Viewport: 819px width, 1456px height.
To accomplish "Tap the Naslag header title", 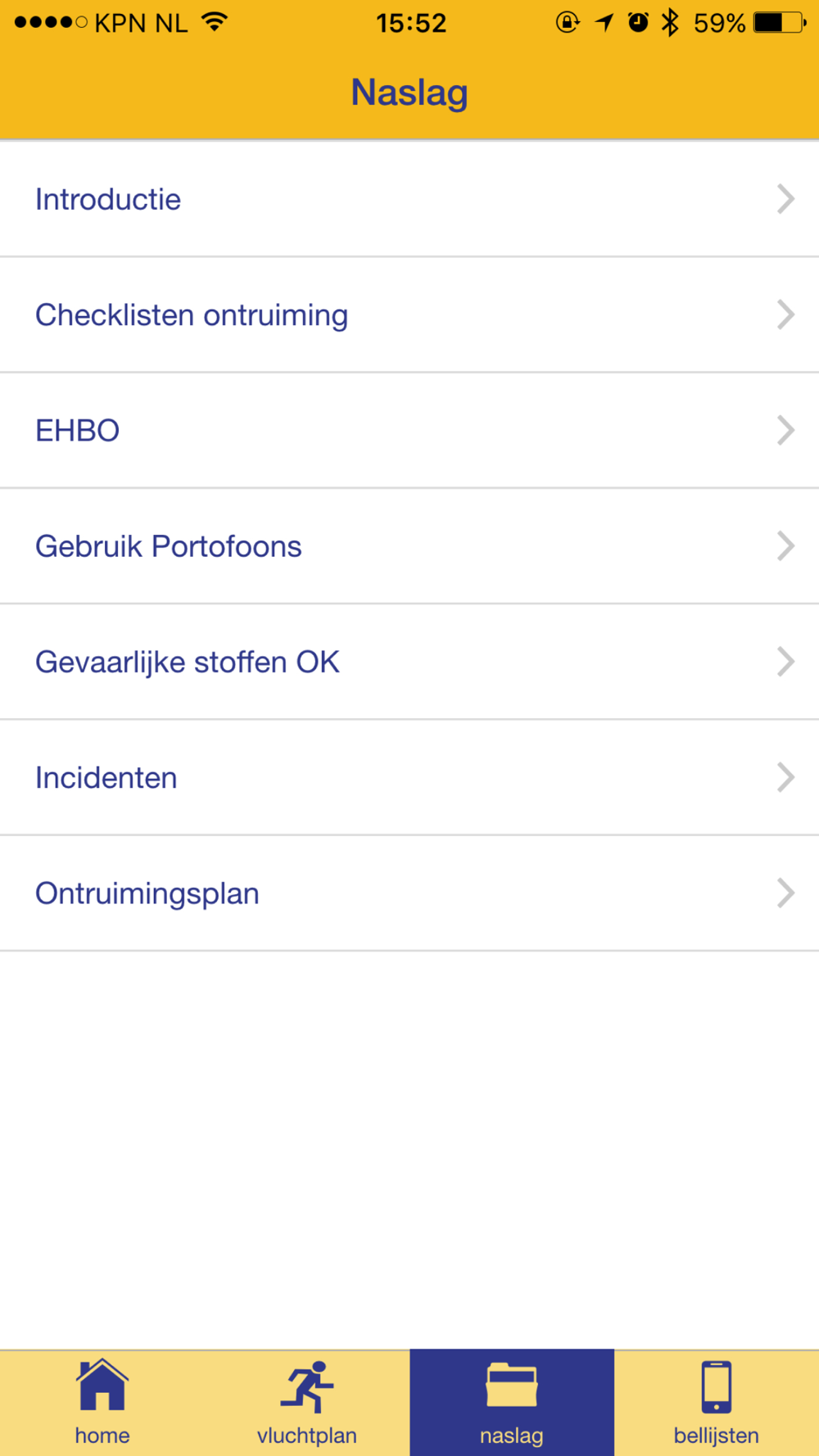I will 409,93.
